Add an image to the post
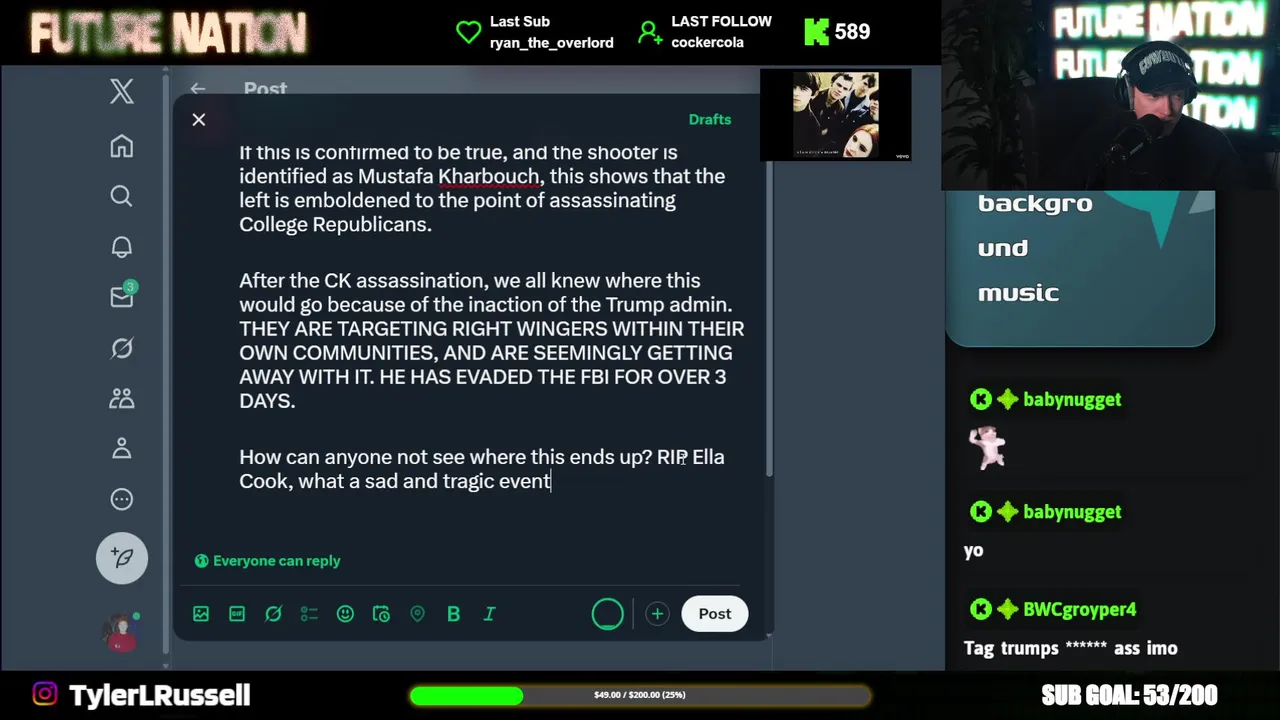The width and height of the screenshot is (1280, 720). [x=201, y=614]
